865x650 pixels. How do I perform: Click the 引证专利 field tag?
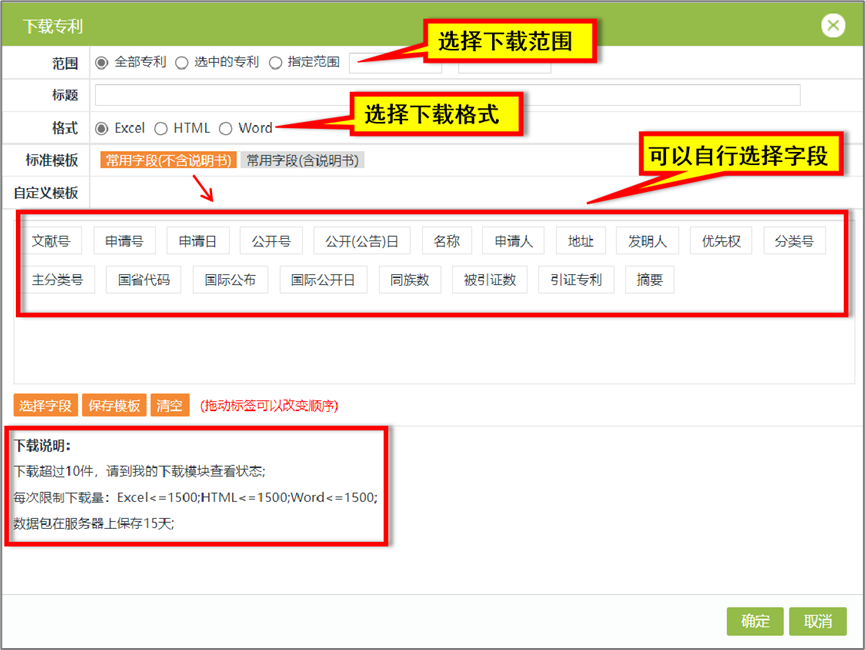pos(576,279)
